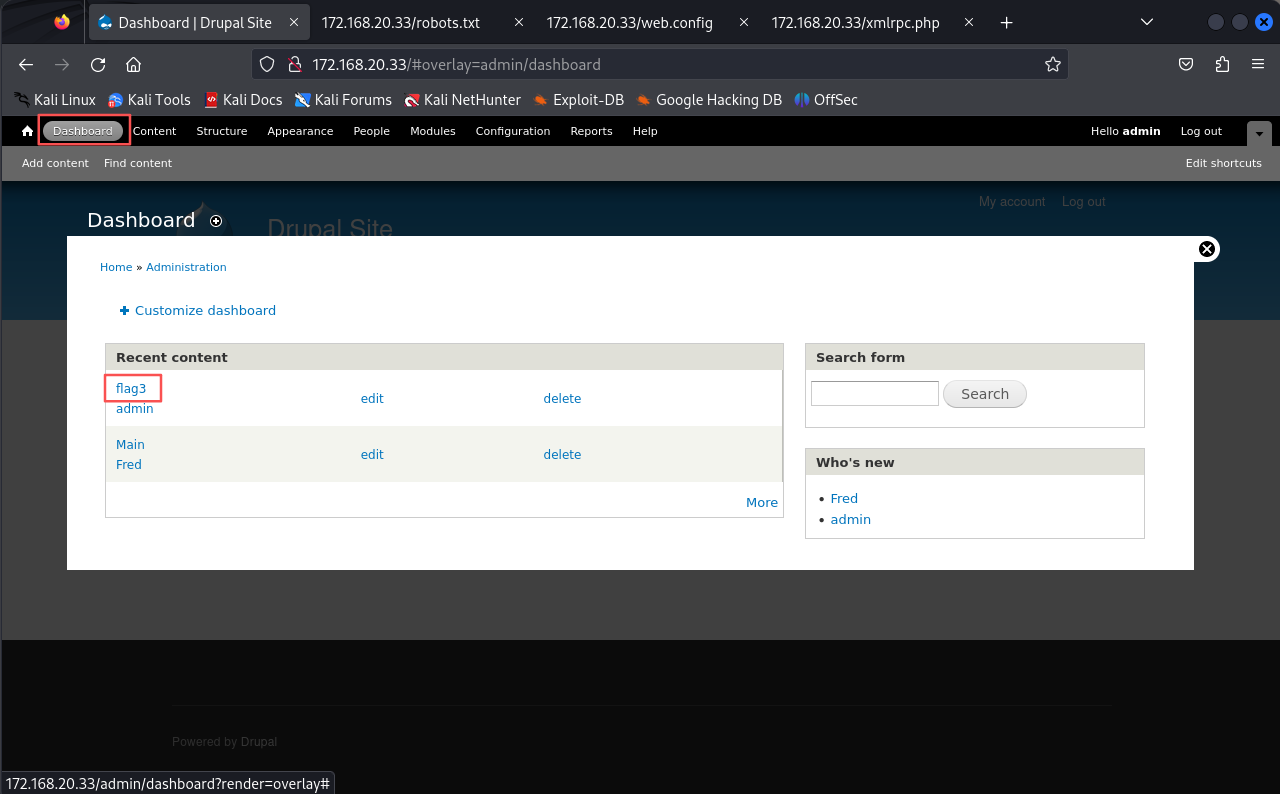Delete the Main content row

[562, 454]
